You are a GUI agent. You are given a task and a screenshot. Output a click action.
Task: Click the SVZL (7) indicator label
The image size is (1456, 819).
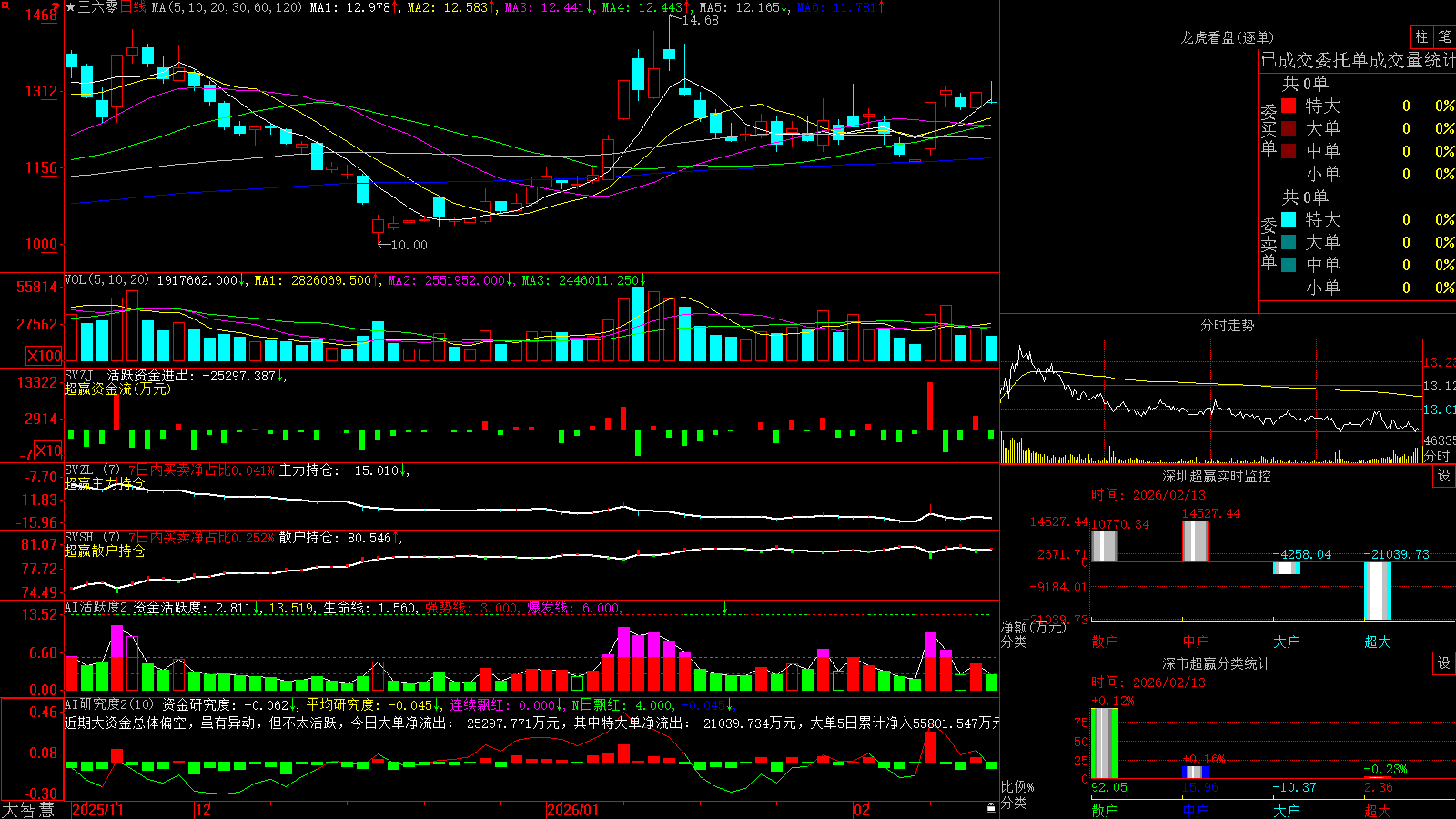point(93,470)
